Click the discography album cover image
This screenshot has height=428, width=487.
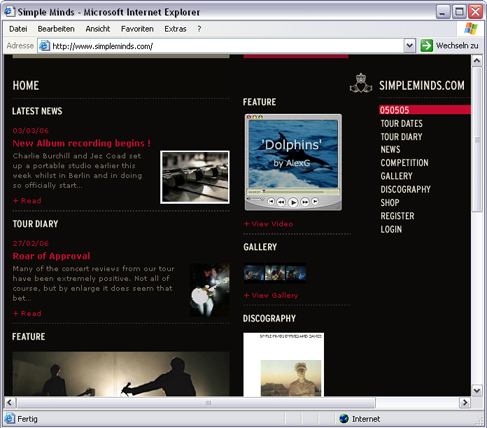[284, 364]
